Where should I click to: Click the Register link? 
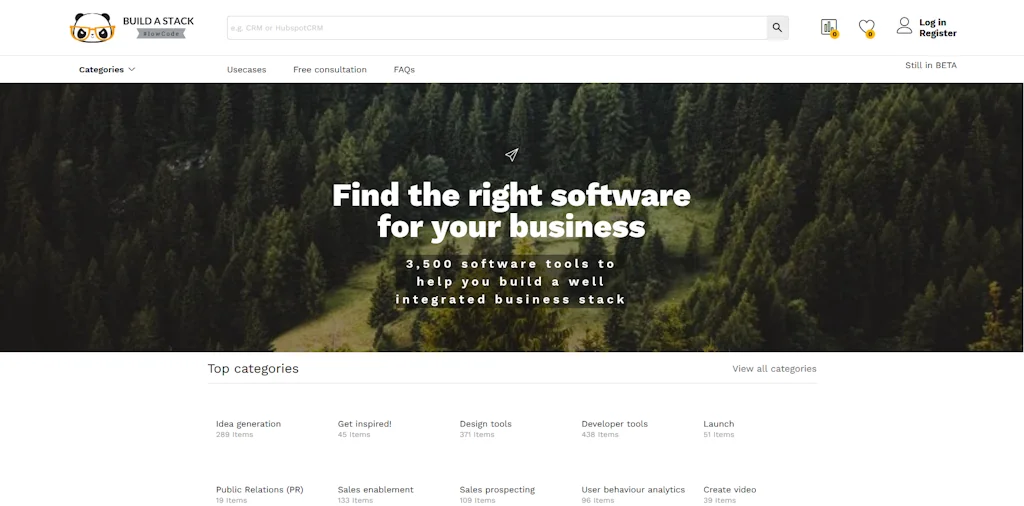[938, 33]
